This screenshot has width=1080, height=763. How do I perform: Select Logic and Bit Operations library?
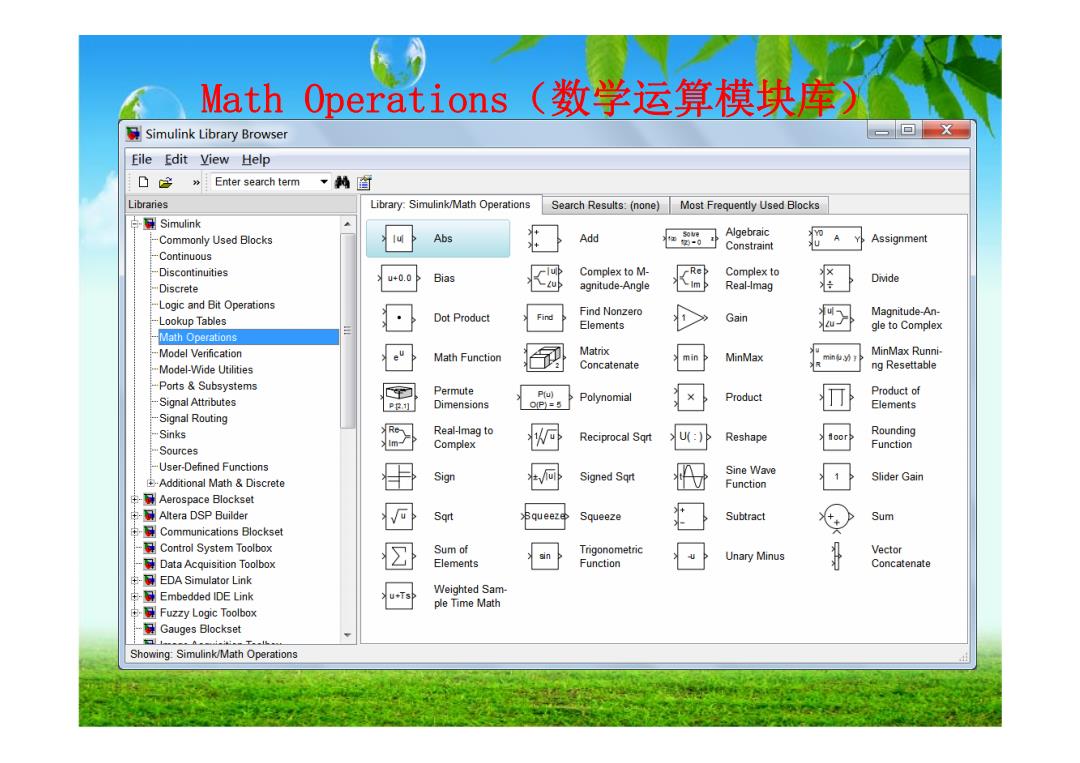click(217, 305)
